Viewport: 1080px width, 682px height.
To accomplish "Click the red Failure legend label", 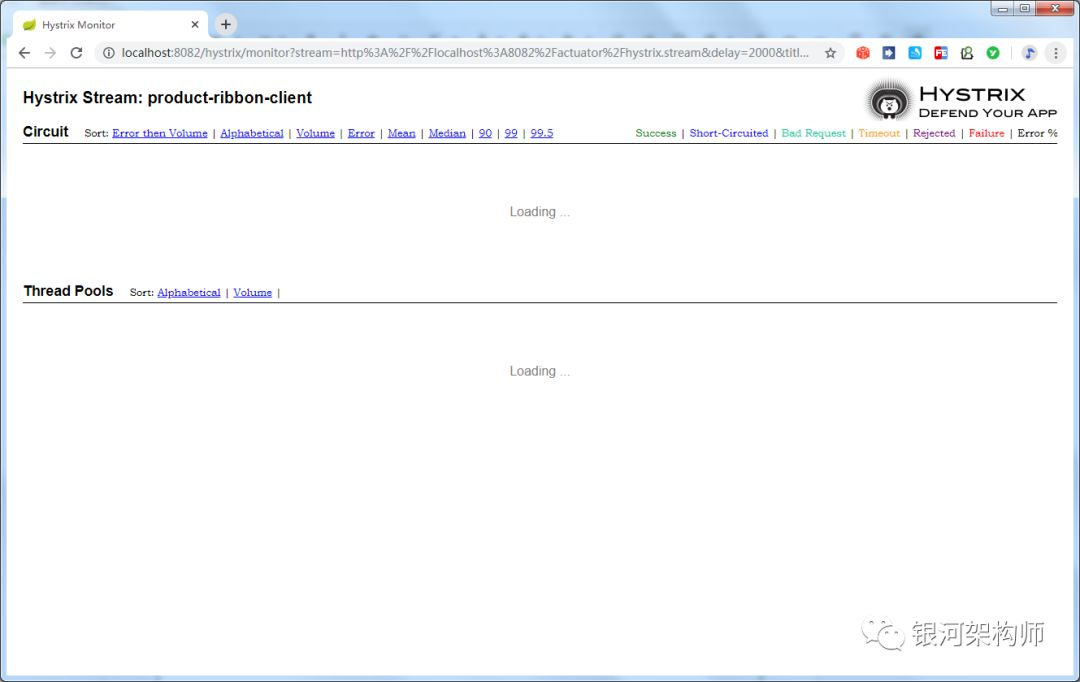I will [986, 134].
